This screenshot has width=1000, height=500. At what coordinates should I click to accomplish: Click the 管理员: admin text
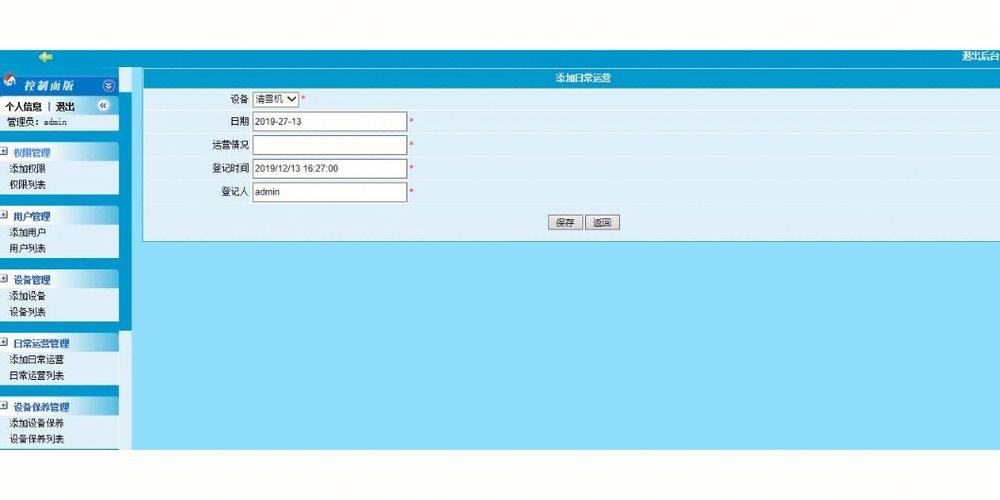tap(37, 121)
